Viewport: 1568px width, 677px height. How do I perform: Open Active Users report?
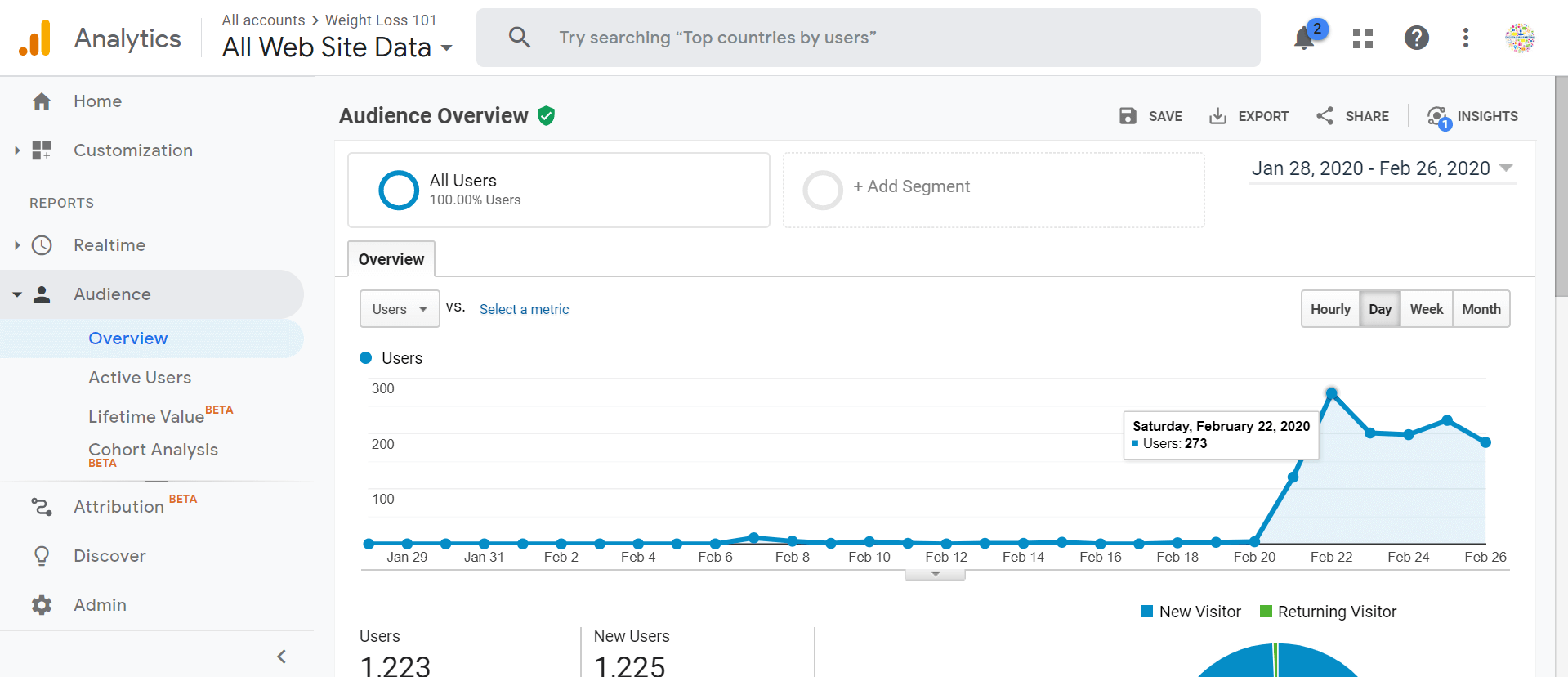click(x=140, y=378)
